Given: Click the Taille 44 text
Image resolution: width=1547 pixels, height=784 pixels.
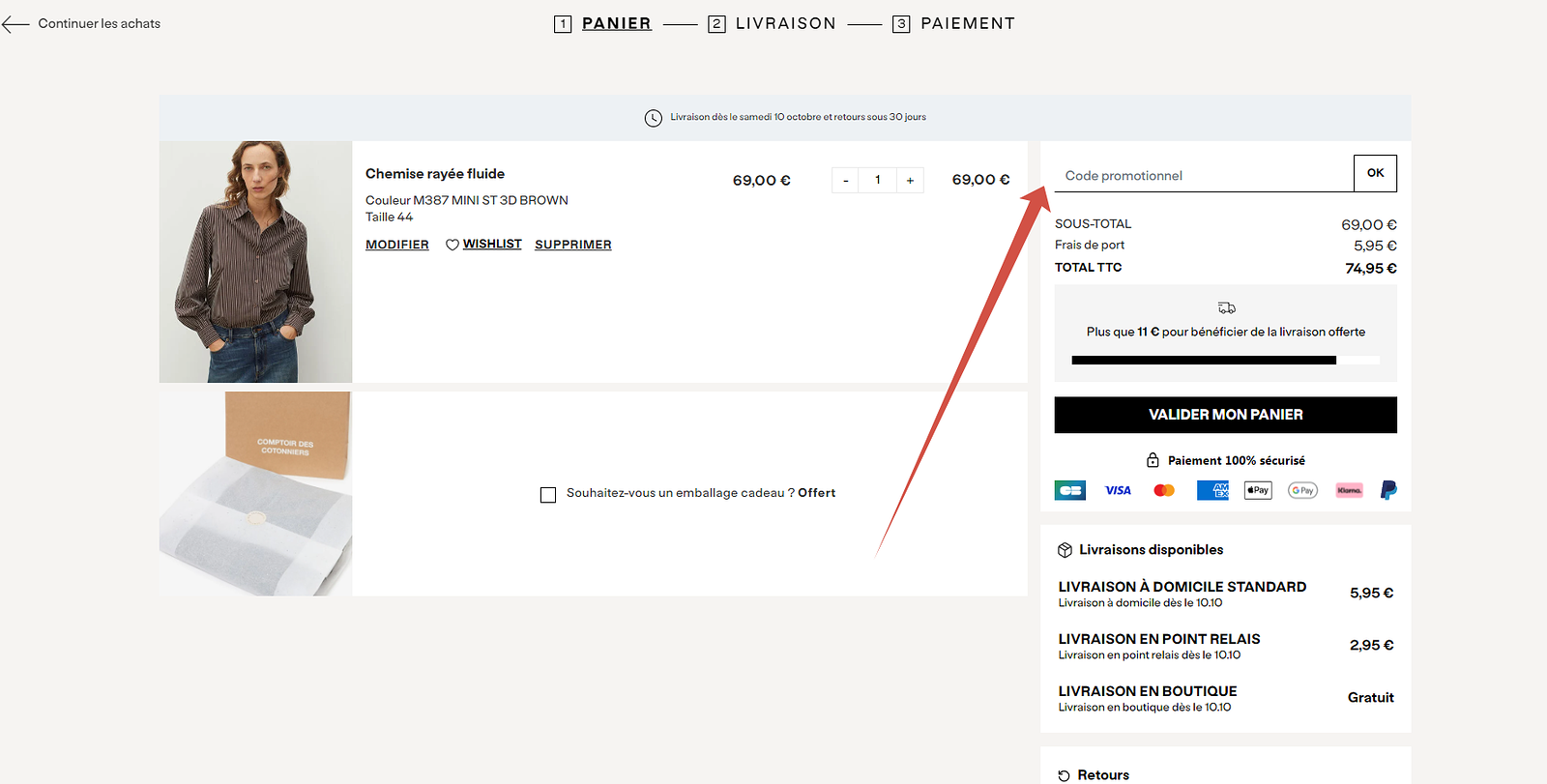Looking at the screenshot, I should coord(389,218).
